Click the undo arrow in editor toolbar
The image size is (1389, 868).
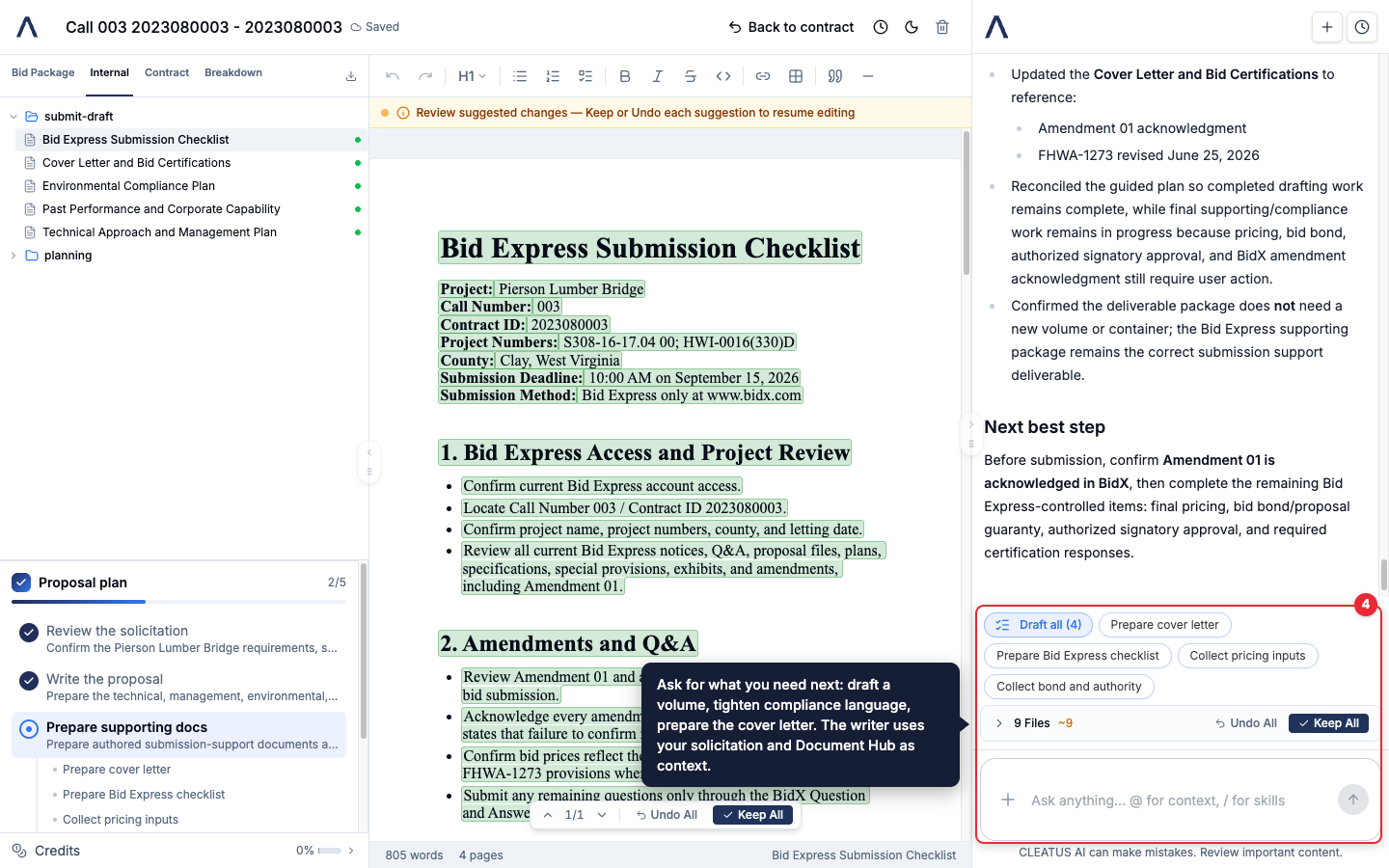(x=392, y=76)
